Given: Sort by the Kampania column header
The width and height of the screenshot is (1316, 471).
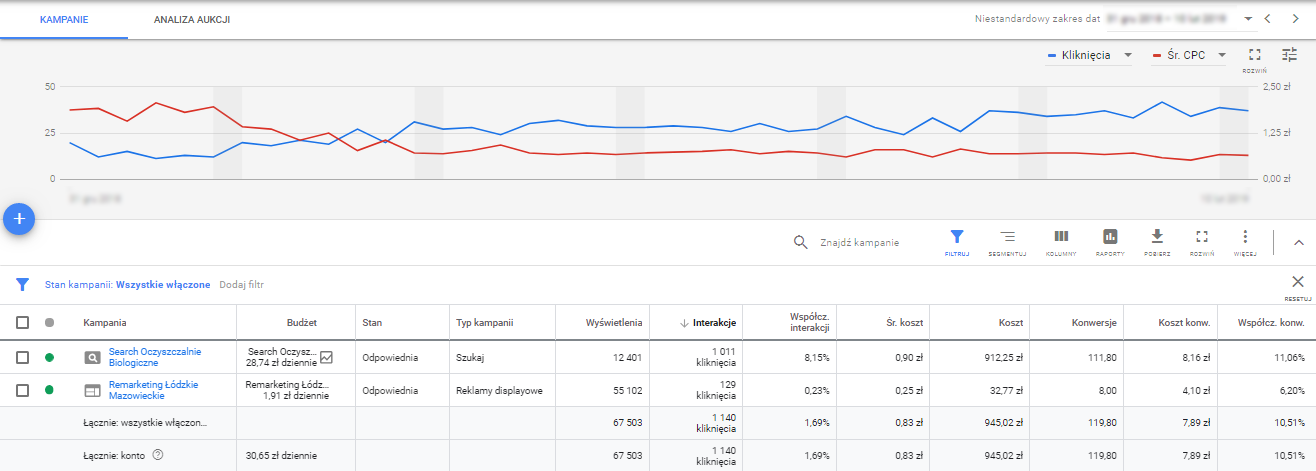Looking at the screenshot, I should click(105, 322).
